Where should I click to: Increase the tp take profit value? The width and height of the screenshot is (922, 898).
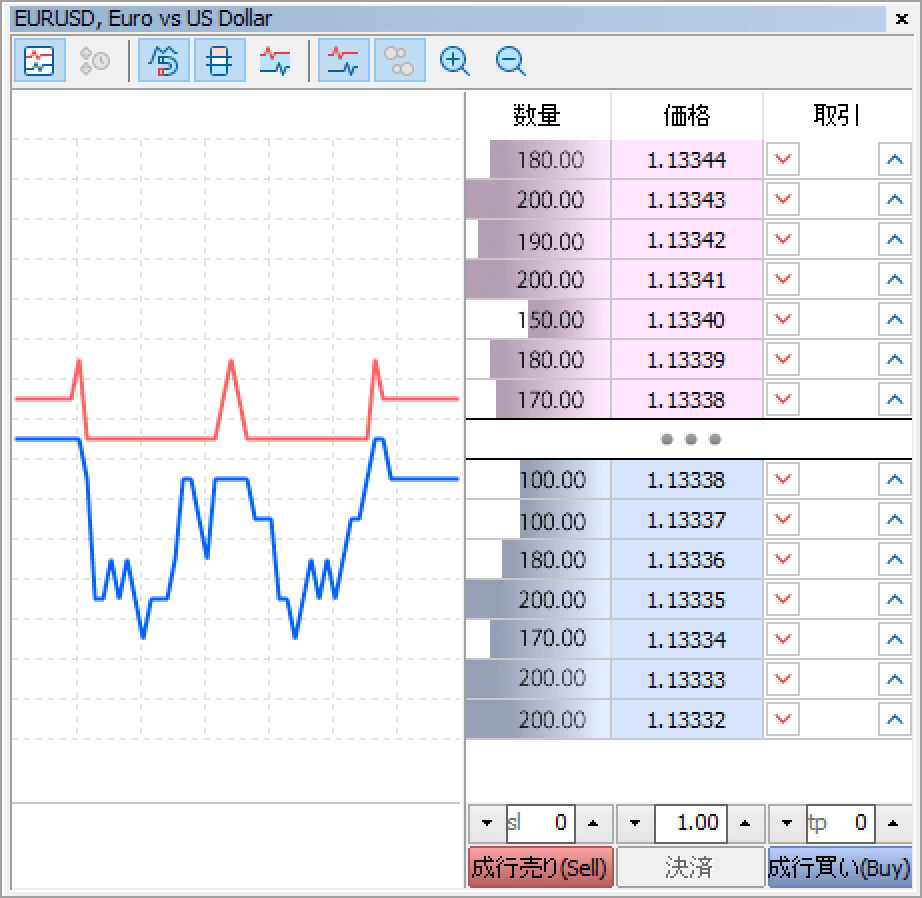(893, 823)
